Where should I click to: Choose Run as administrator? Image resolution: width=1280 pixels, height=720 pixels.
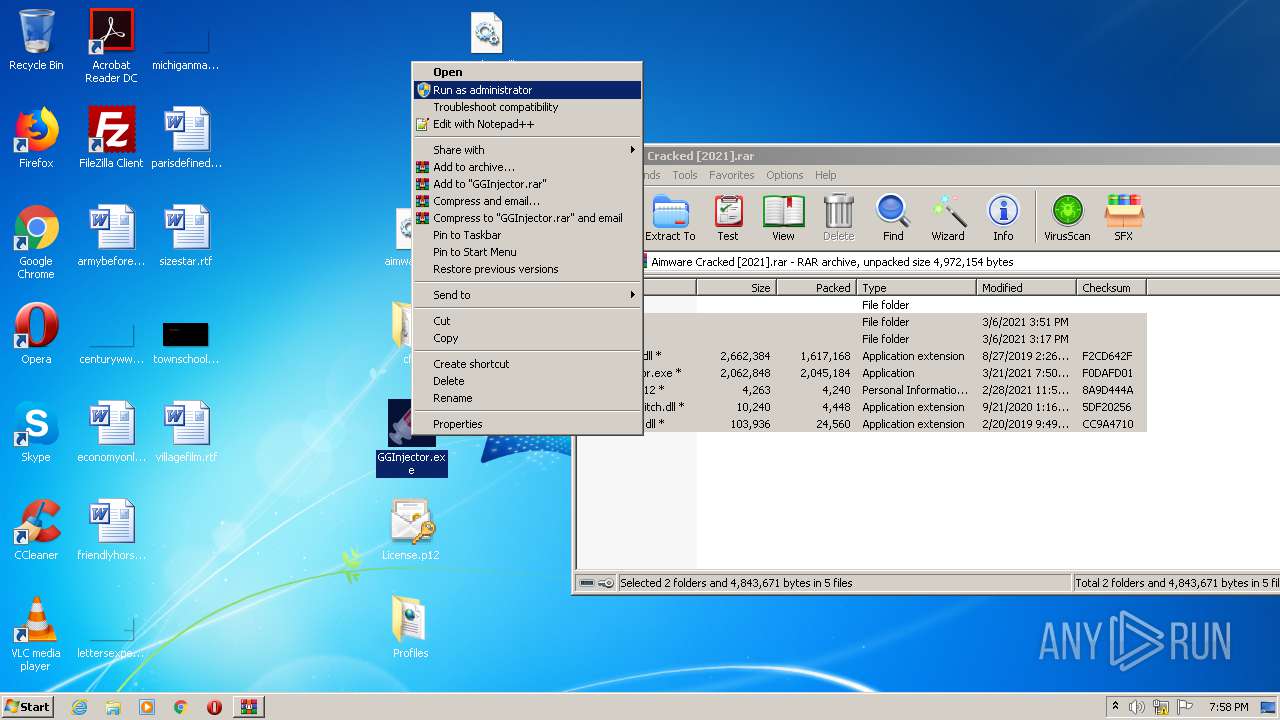point(527,90)
